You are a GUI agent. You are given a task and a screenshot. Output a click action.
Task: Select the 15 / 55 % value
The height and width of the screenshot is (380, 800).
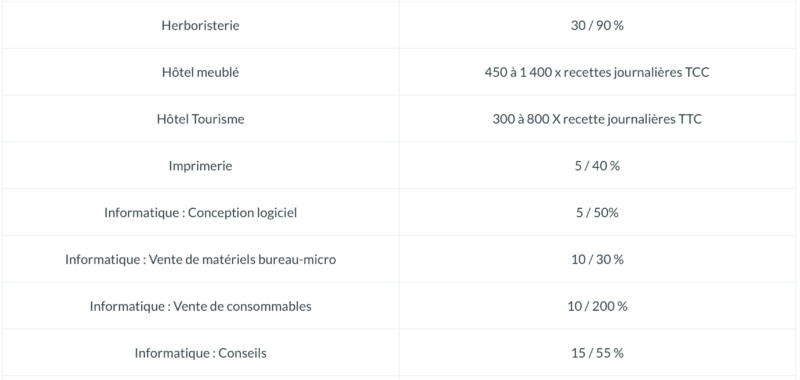click(x=597, y=353)
